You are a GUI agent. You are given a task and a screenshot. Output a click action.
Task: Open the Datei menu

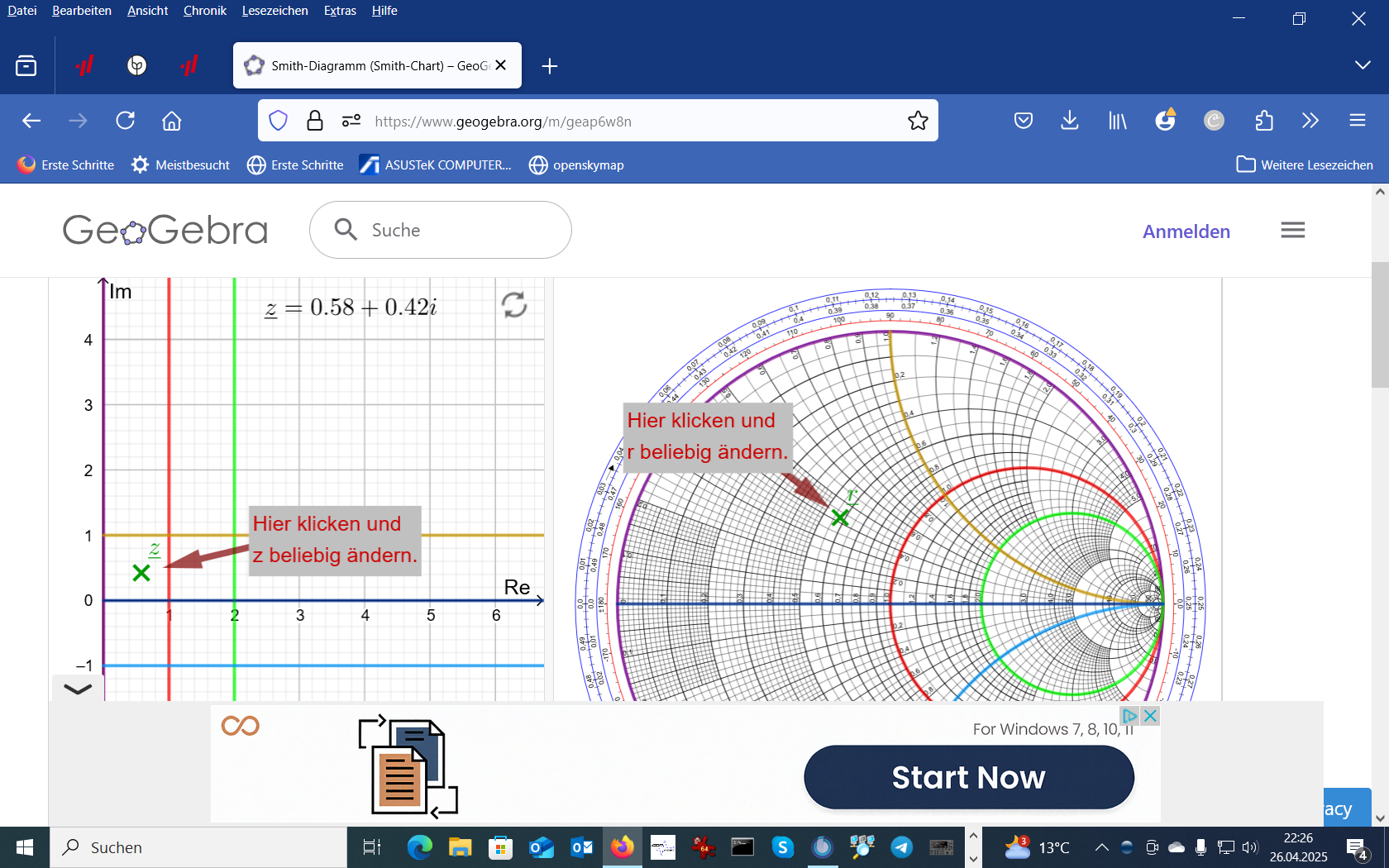[x=22, y=11]
